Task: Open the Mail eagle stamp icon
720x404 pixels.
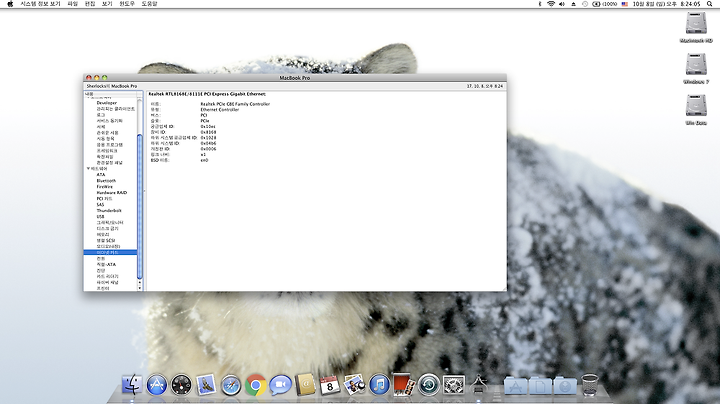Action: point(206,385)
